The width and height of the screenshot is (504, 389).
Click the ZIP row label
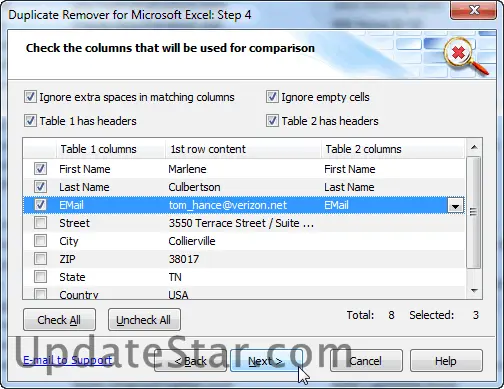pyautogui.click(x=67, y=259)
